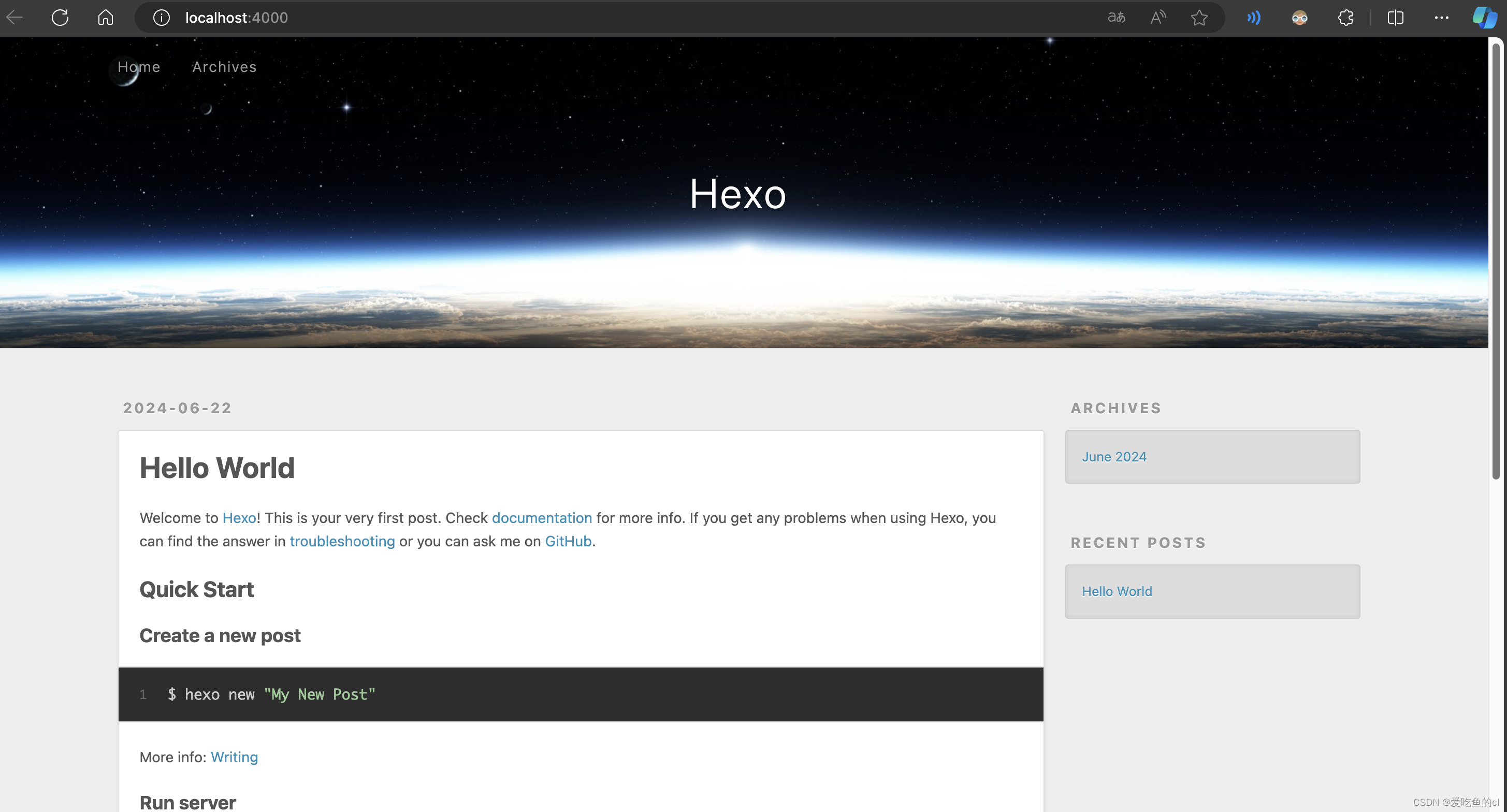Open the translate page icon
This screenshot has width=1507, height=812.
[1116, 18]
